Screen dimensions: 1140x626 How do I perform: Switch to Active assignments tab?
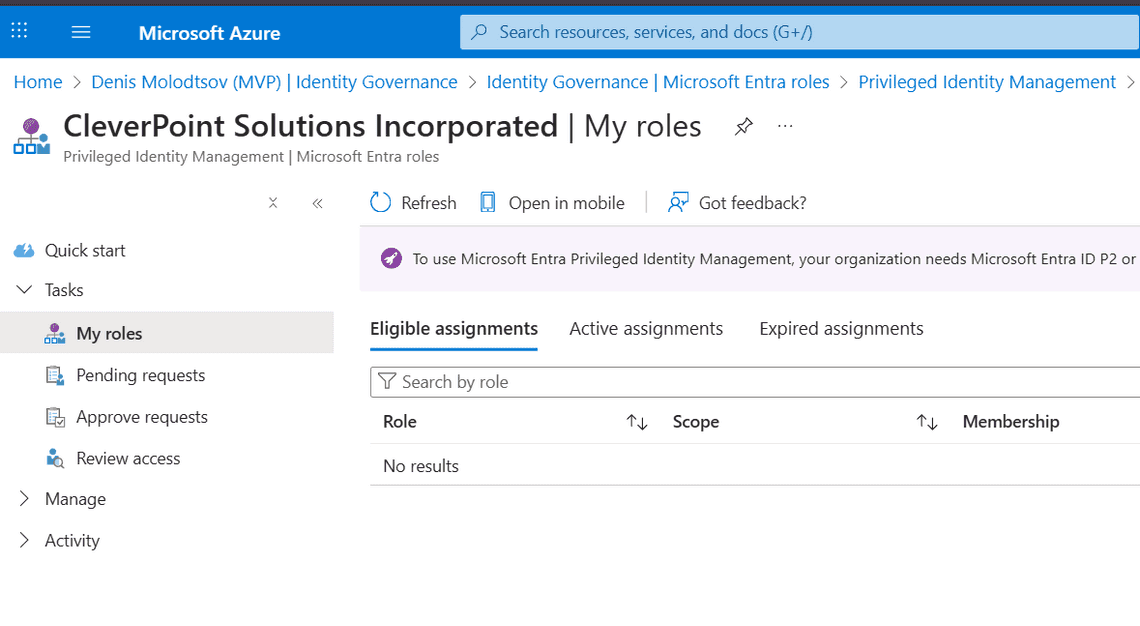pyautogui.click(x=646, y=329)
